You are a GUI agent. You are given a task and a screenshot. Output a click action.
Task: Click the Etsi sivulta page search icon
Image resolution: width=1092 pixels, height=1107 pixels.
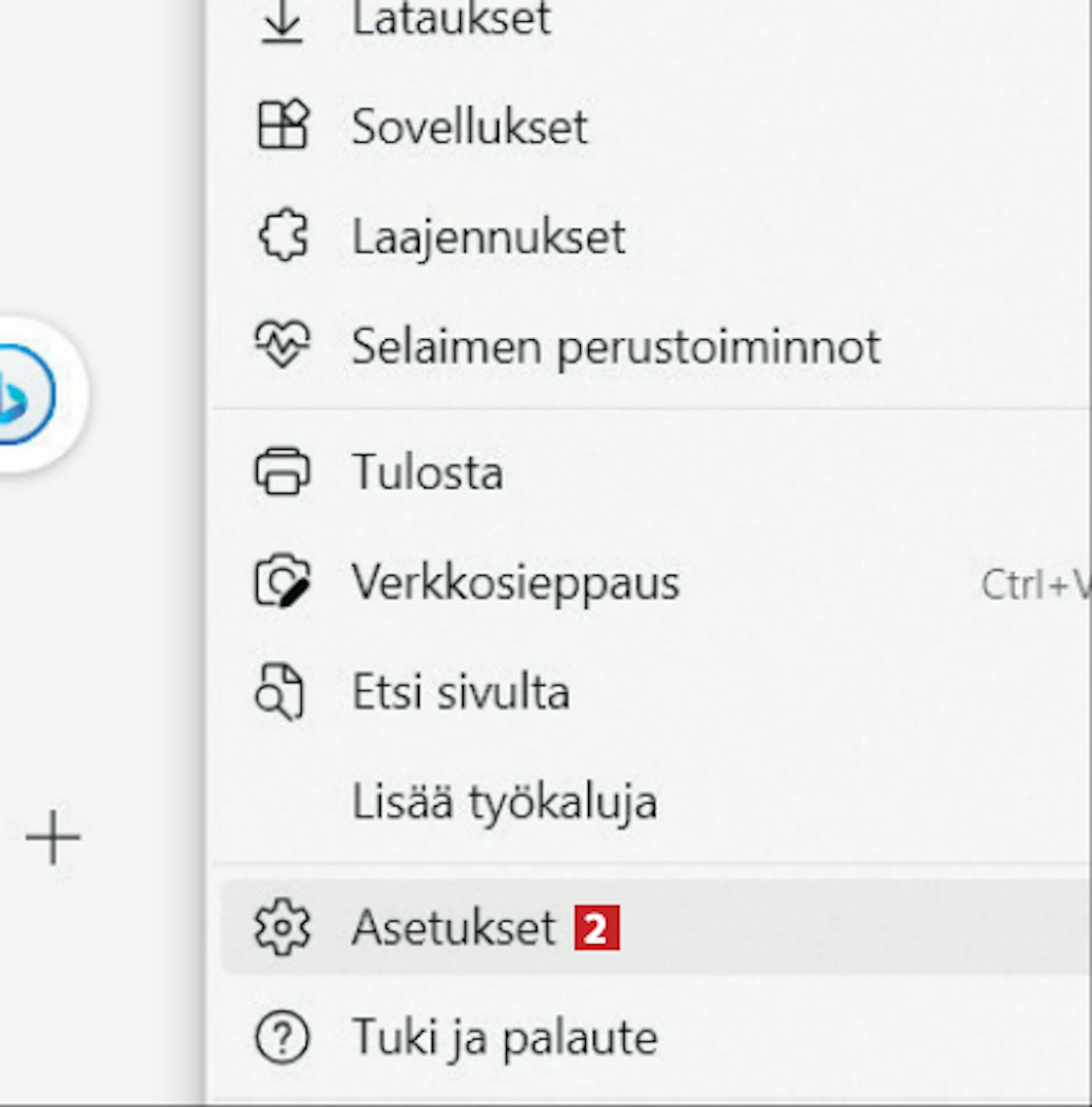280,691
